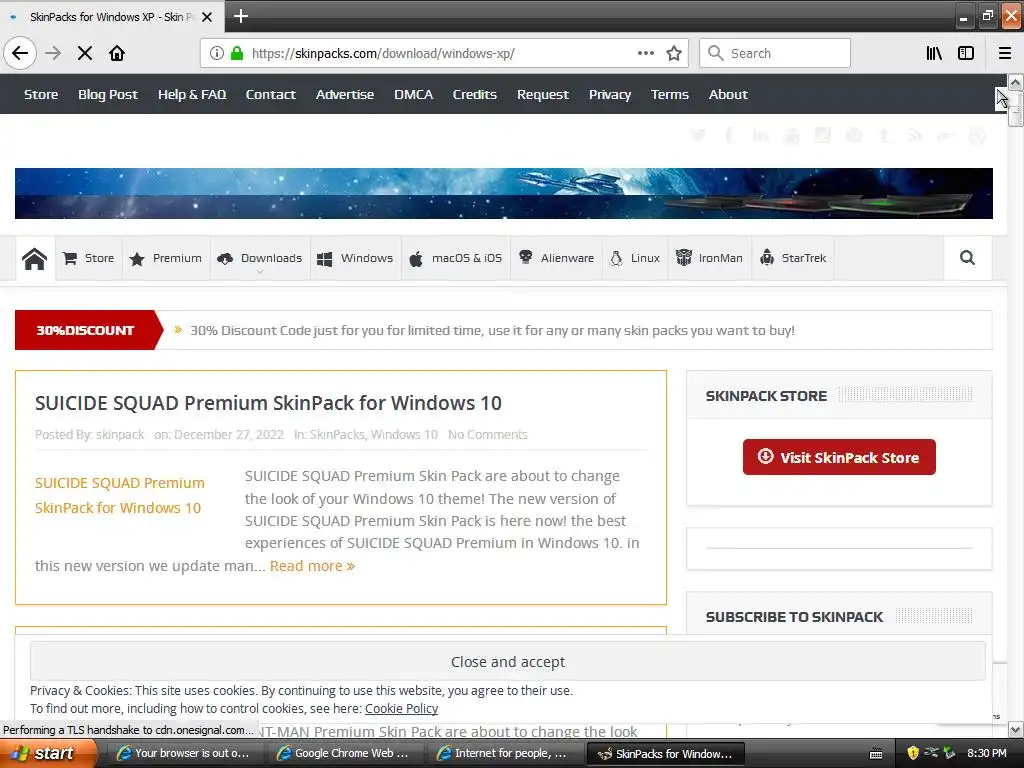Bookmark this page with the star
This screenshot has height=768, width=1024.
coord(674,54)
